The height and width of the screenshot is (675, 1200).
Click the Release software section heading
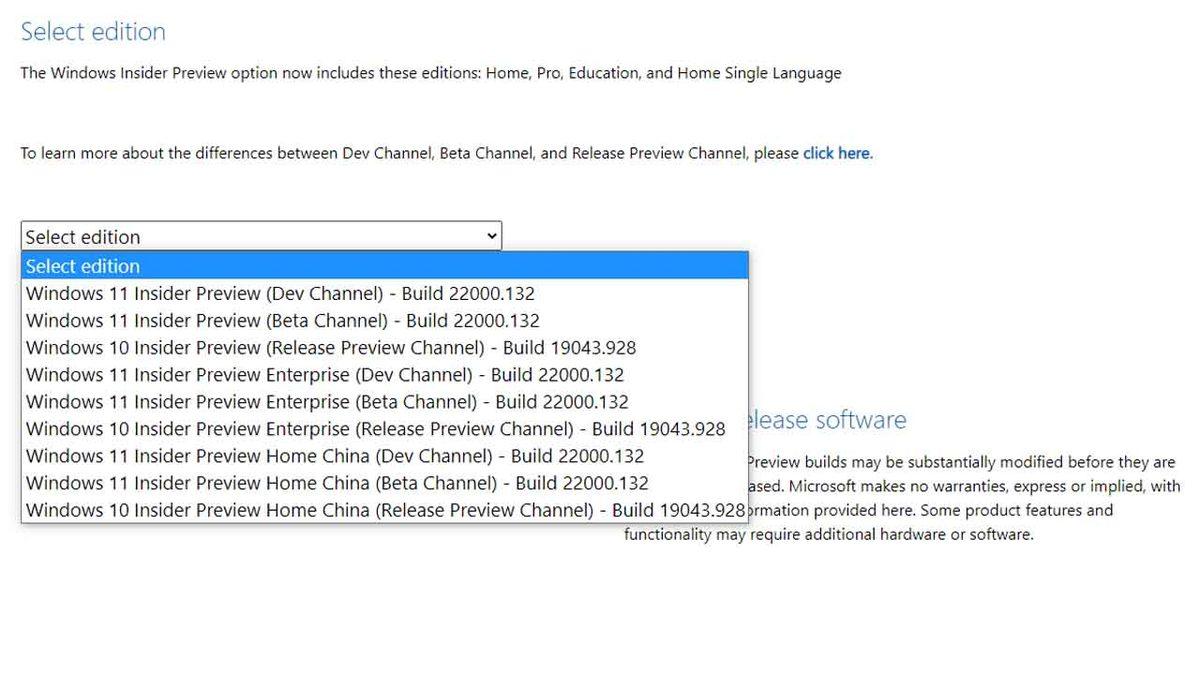(x=845, y=420)
